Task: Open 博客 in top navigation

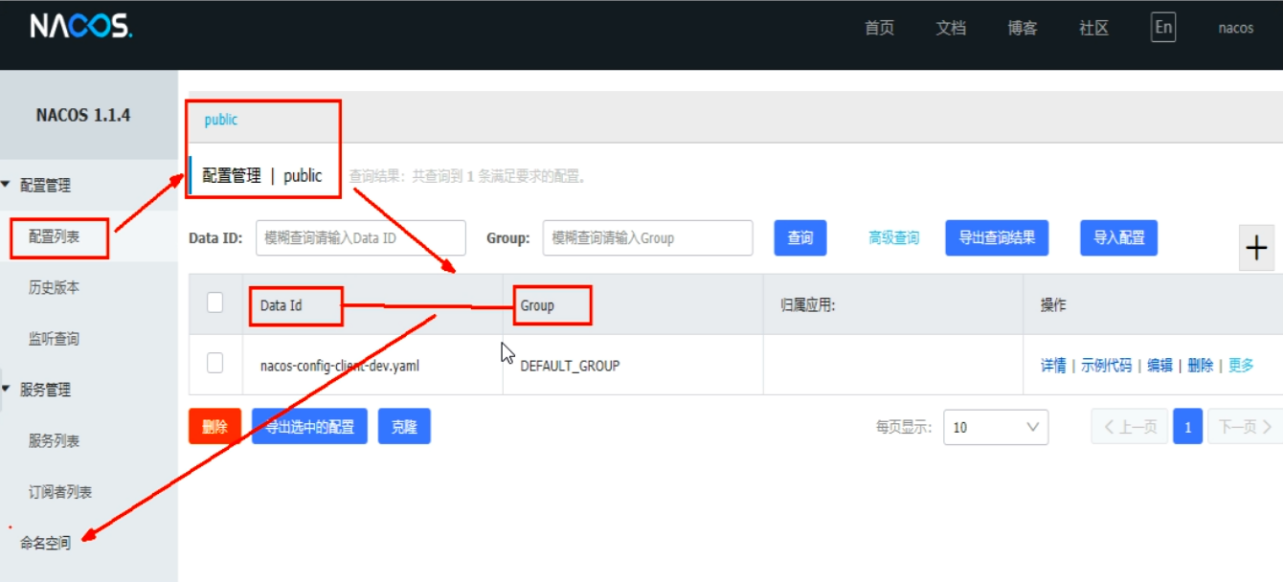Action: point(1022,28)
